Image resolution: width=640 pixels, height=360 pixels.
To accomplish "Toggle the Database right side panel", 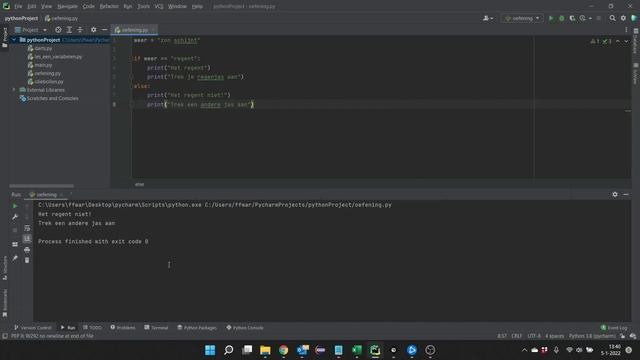I will point(636,41).
